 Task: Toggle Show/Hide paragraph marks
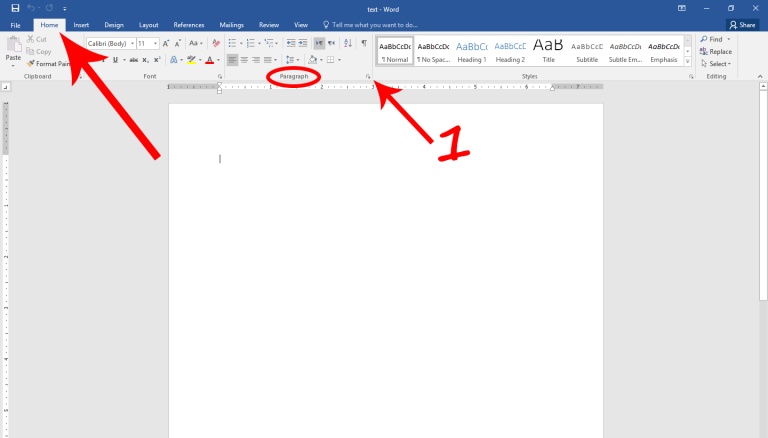pos(363,43)
